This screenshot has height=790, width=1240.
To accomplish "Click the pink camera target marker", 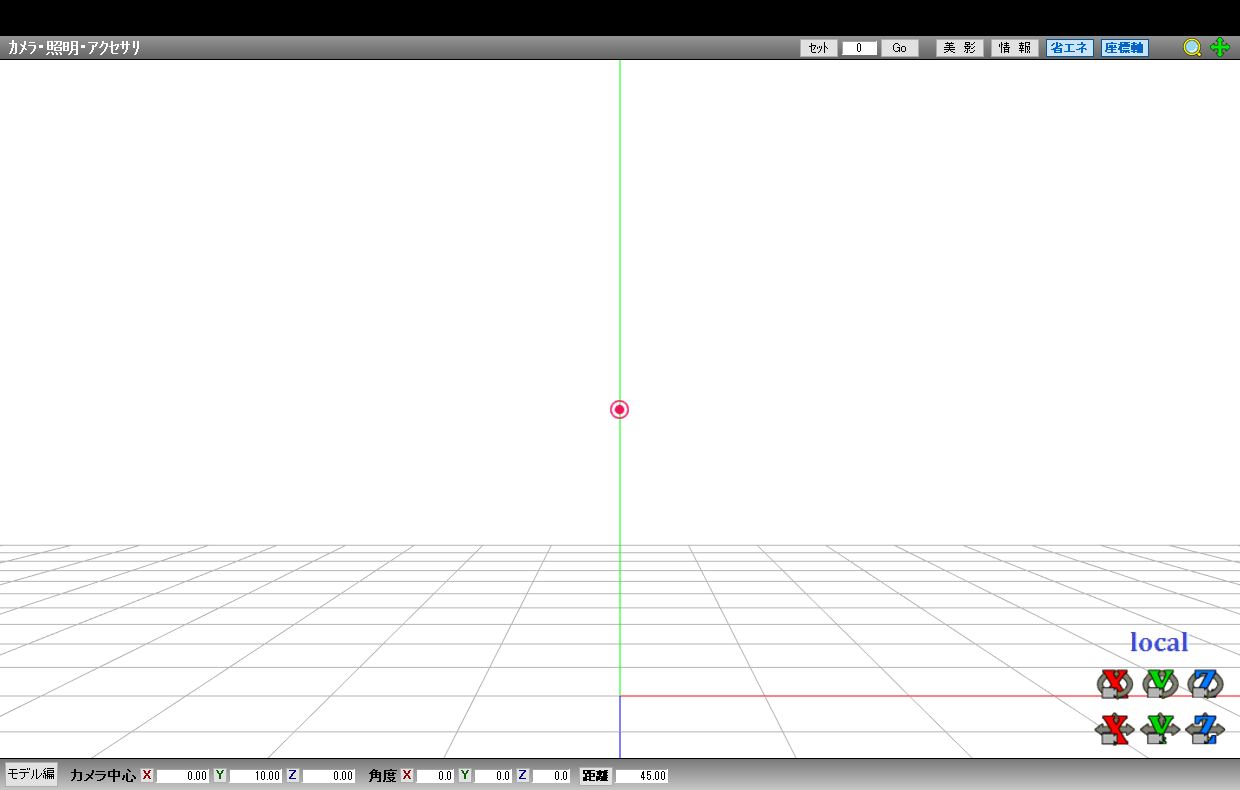I will pyautogui.click(x=619, y=409).
